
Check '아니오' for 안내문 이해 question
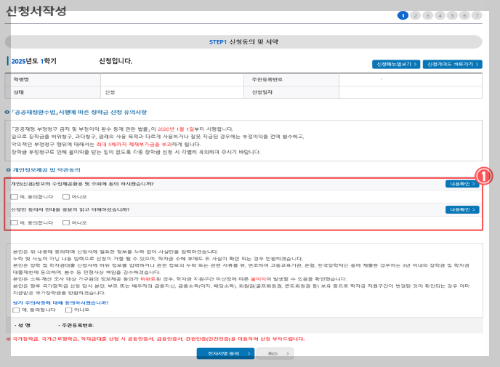point(66,223)
